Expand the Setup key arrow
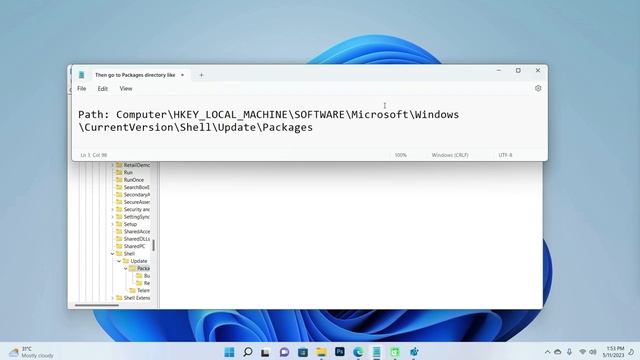Screen dimensions: 640x360 pos(112,224)
